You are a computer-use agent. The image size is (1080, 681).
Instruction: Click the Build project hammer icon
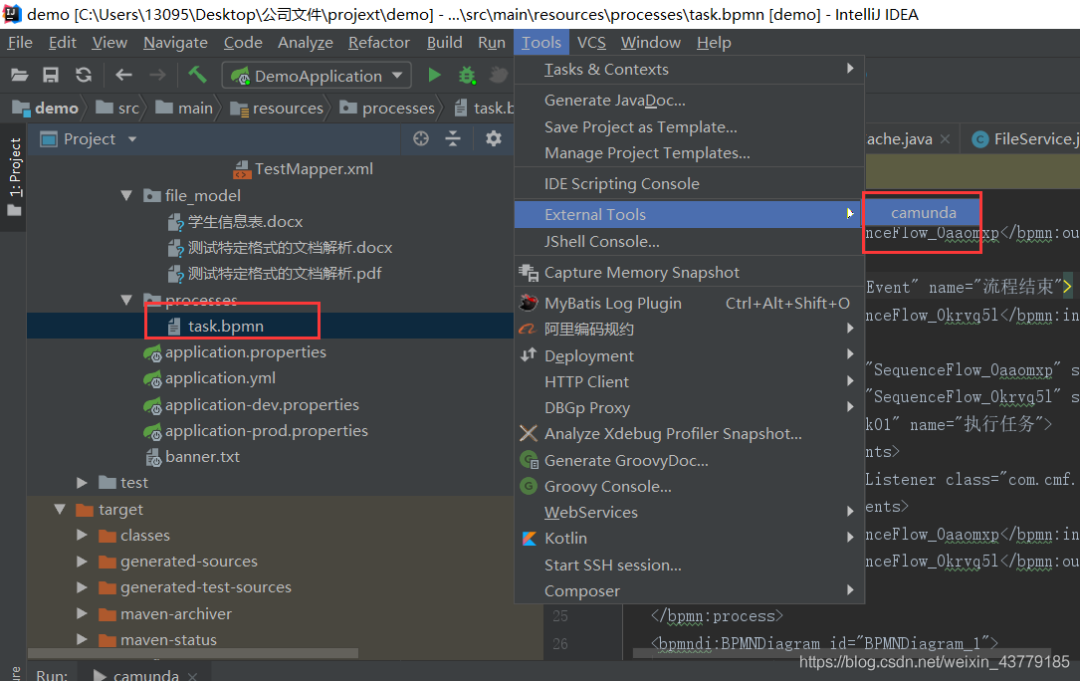click(198, 74)
